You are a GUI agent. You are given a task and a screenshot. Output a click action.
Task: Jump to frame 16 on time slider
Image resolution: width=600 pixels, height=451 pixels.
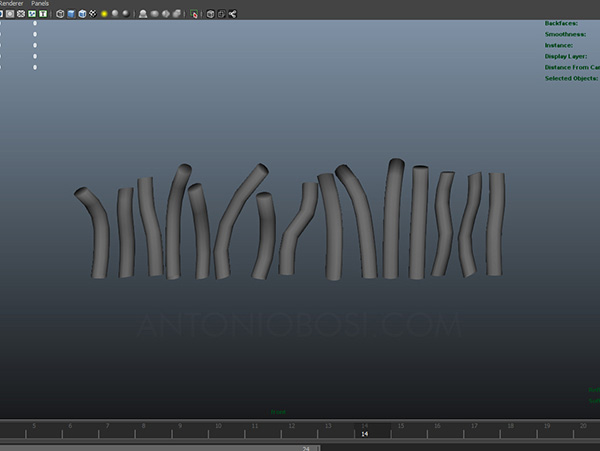tap(437, 426)
